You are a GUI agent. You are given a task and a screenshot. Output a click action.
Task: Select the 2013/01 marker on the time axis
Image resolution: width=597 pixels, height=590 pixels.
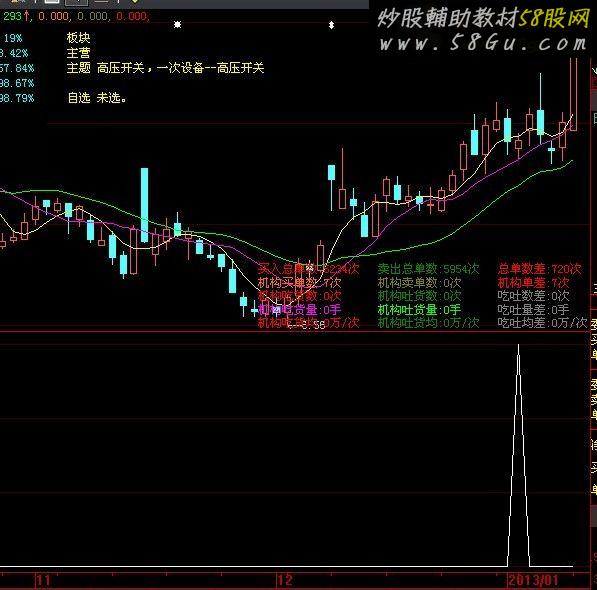click(533, 580)
